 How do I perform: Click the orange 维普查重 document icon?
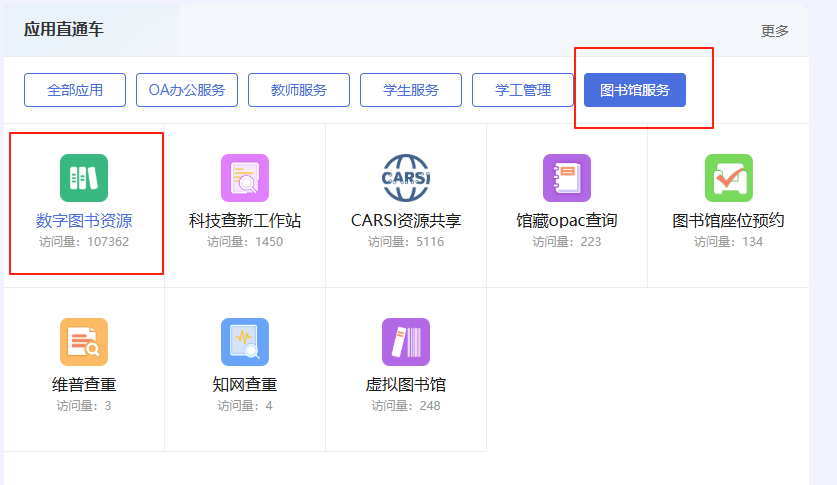(x=84, y=342)
